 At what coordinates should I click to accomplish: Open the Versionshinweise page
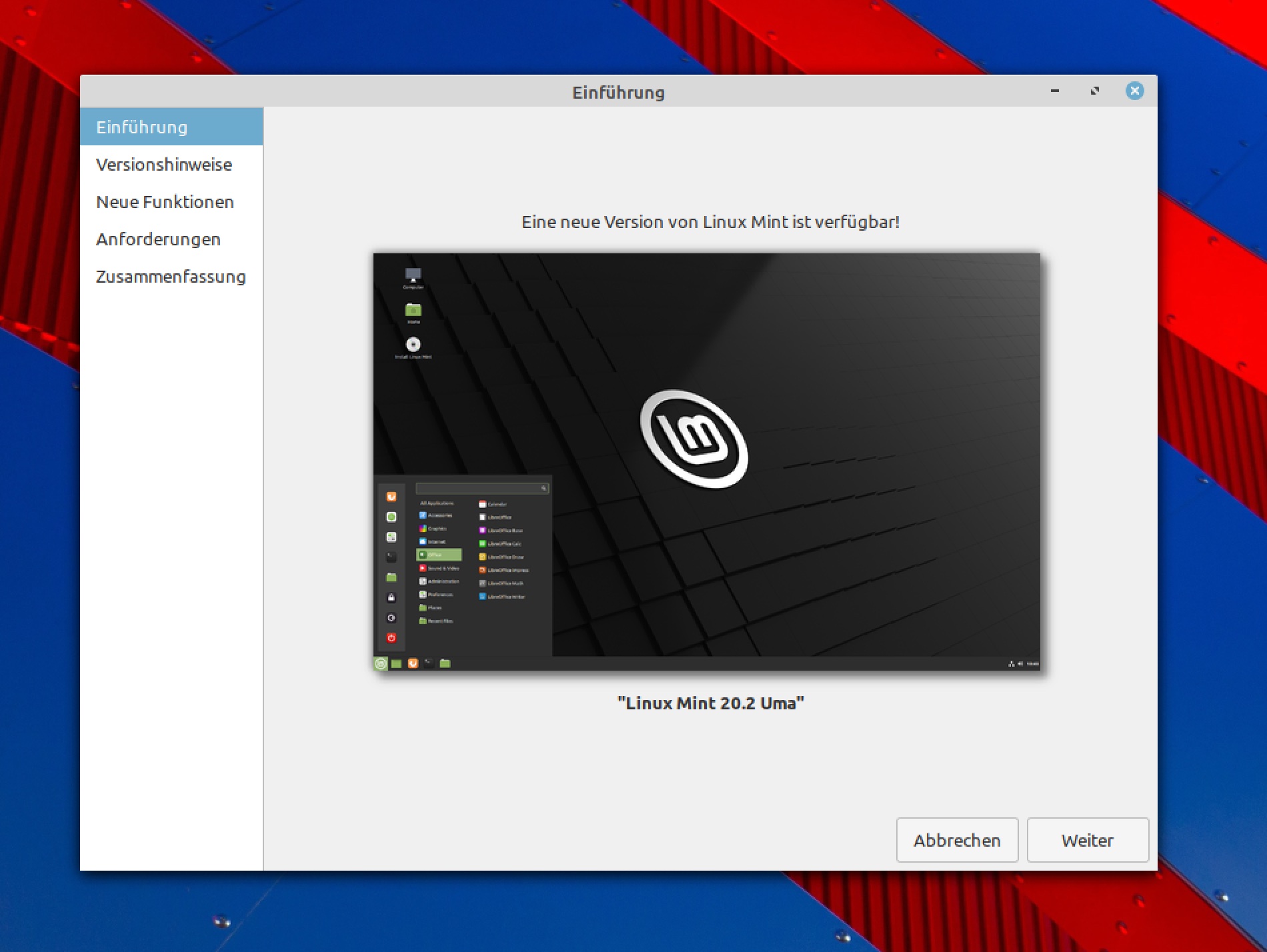pos(171,164)
